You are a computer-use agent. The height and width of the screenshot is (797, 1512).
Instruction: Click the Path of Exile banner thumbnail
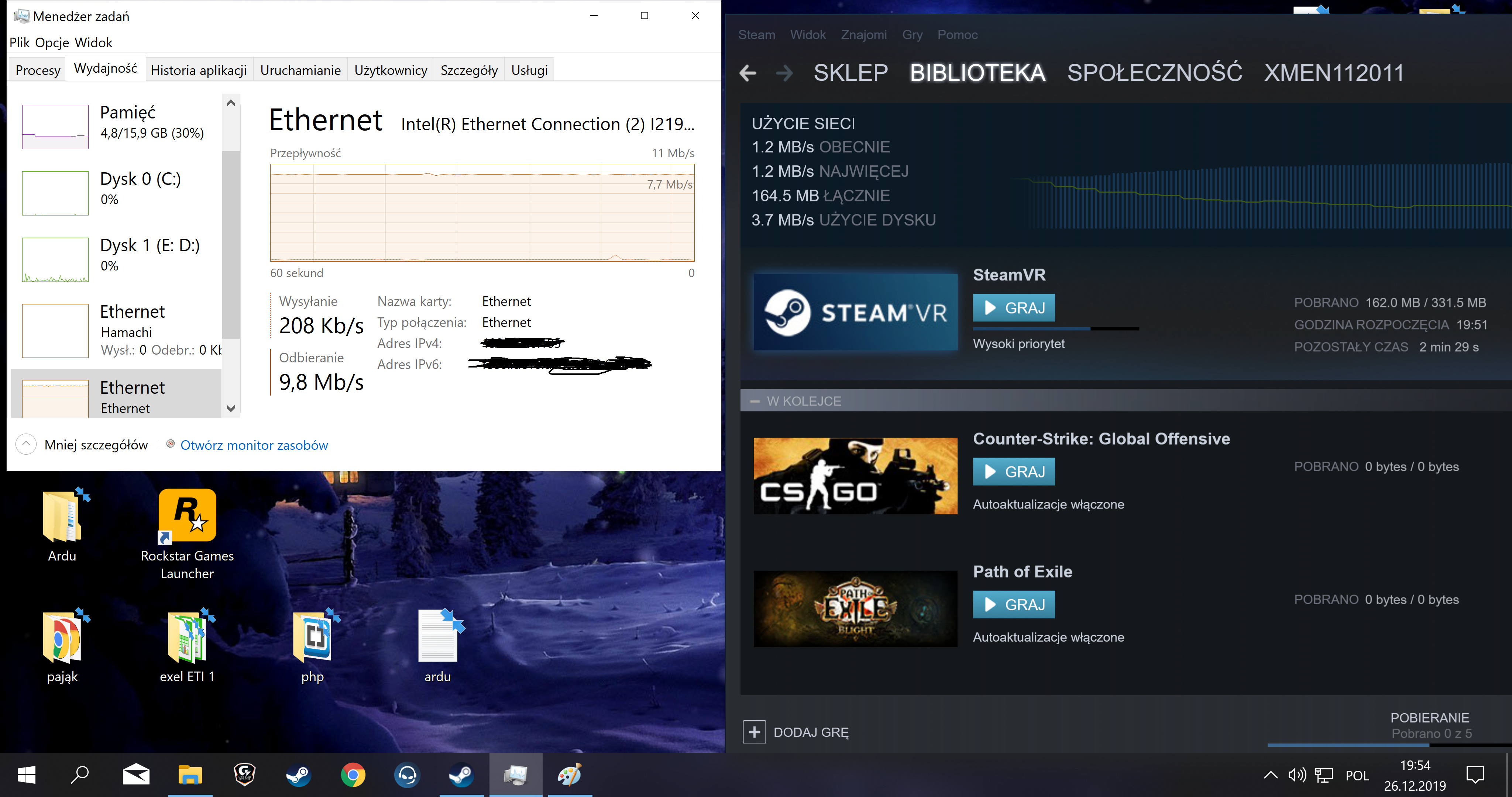point(855,608)
